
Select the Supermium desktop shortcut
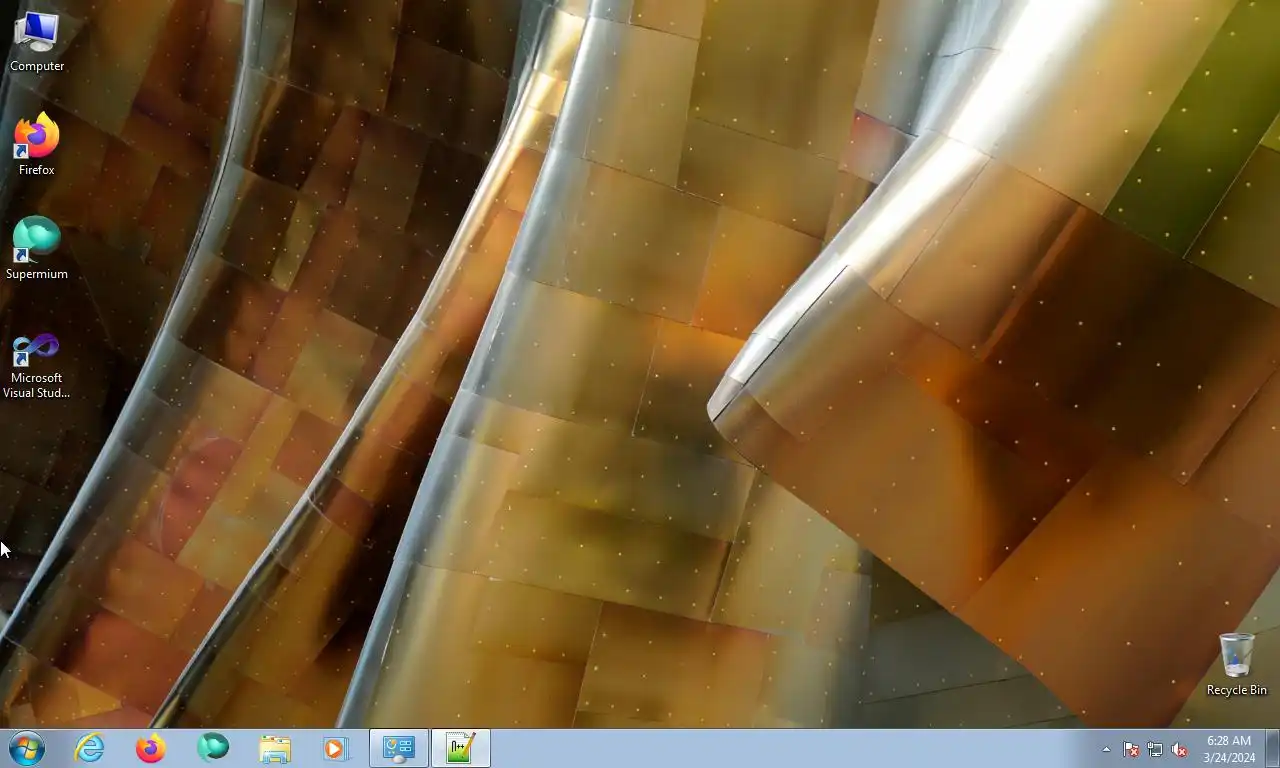pos(37,249)
